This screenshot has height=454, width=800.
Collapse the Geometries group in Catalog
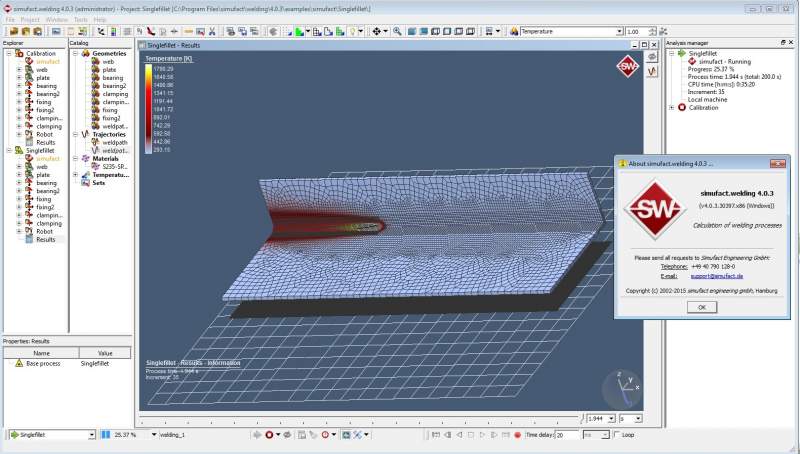75,53
